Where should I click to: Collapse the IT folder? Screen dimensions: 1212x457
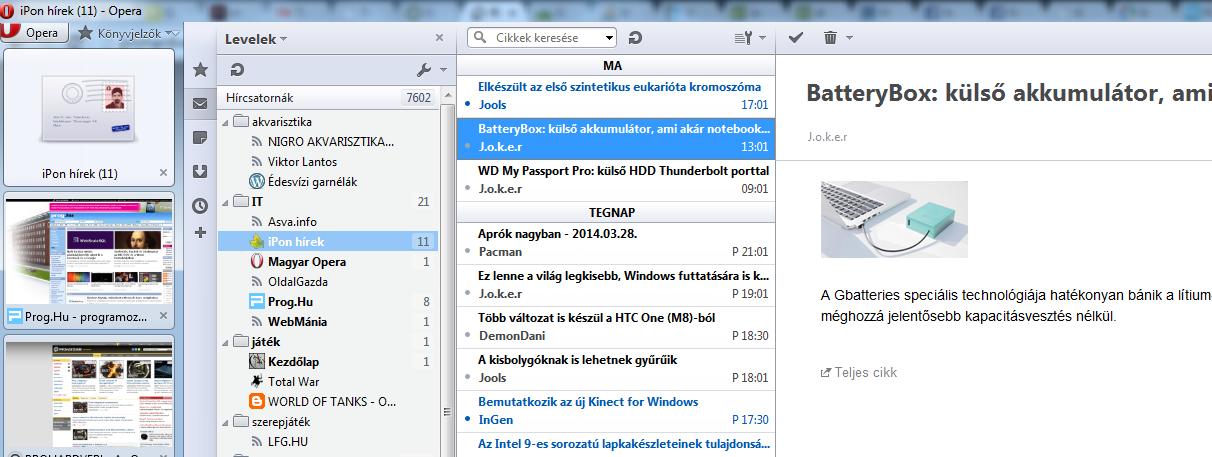point(225,202)
